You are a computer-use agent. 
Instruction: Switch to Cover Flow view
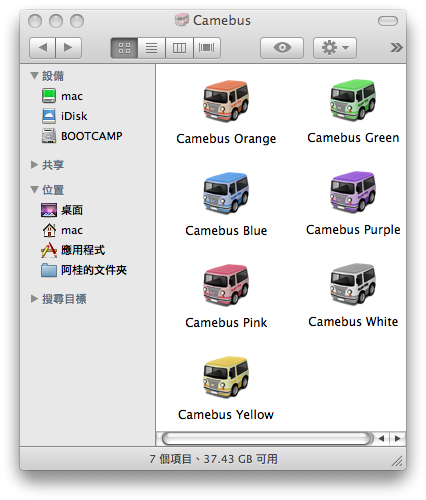[207, 48]
